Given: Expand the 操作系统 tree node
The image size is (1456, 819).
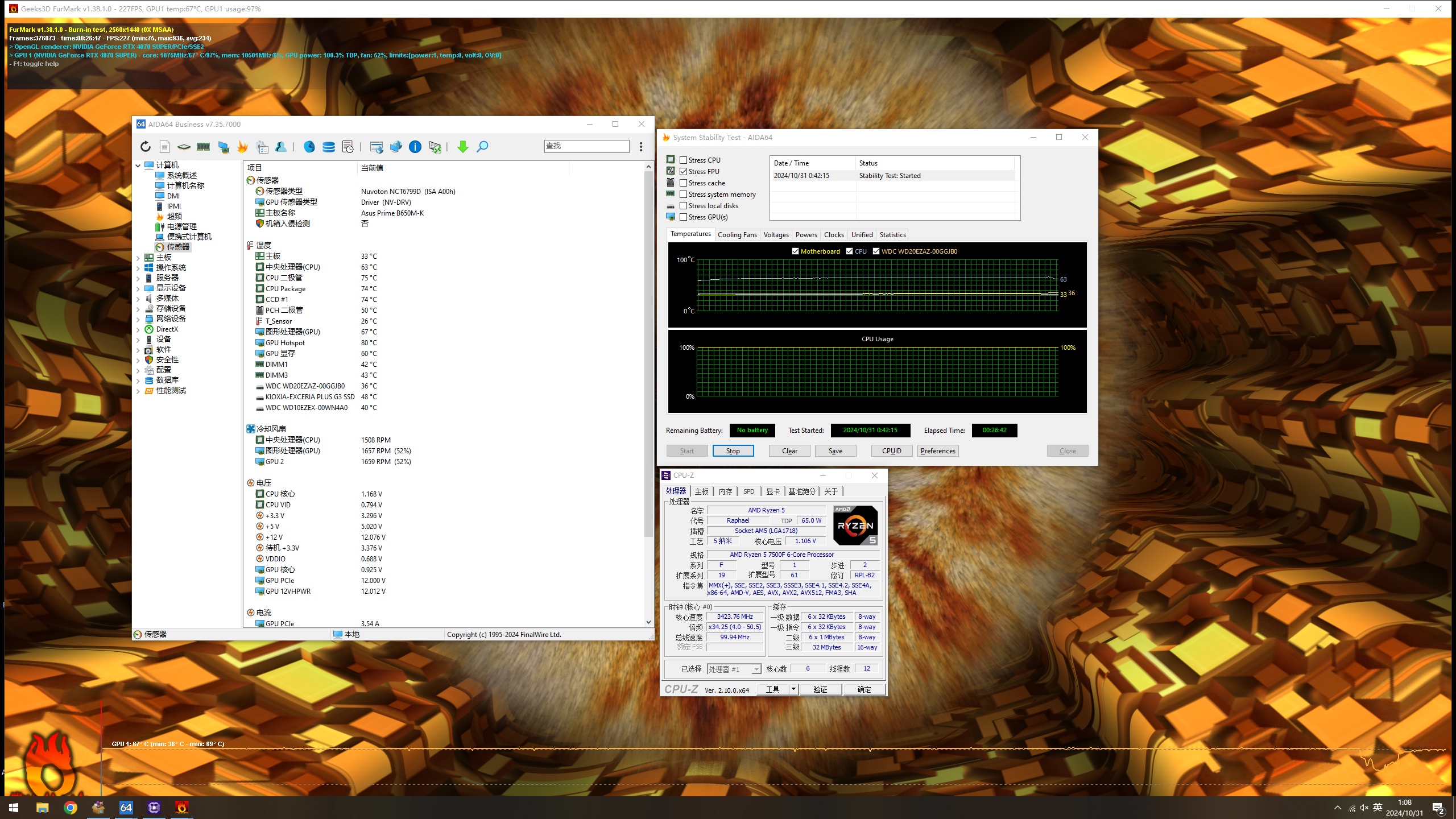Looking at the screenshot, I should pos(138,268).
